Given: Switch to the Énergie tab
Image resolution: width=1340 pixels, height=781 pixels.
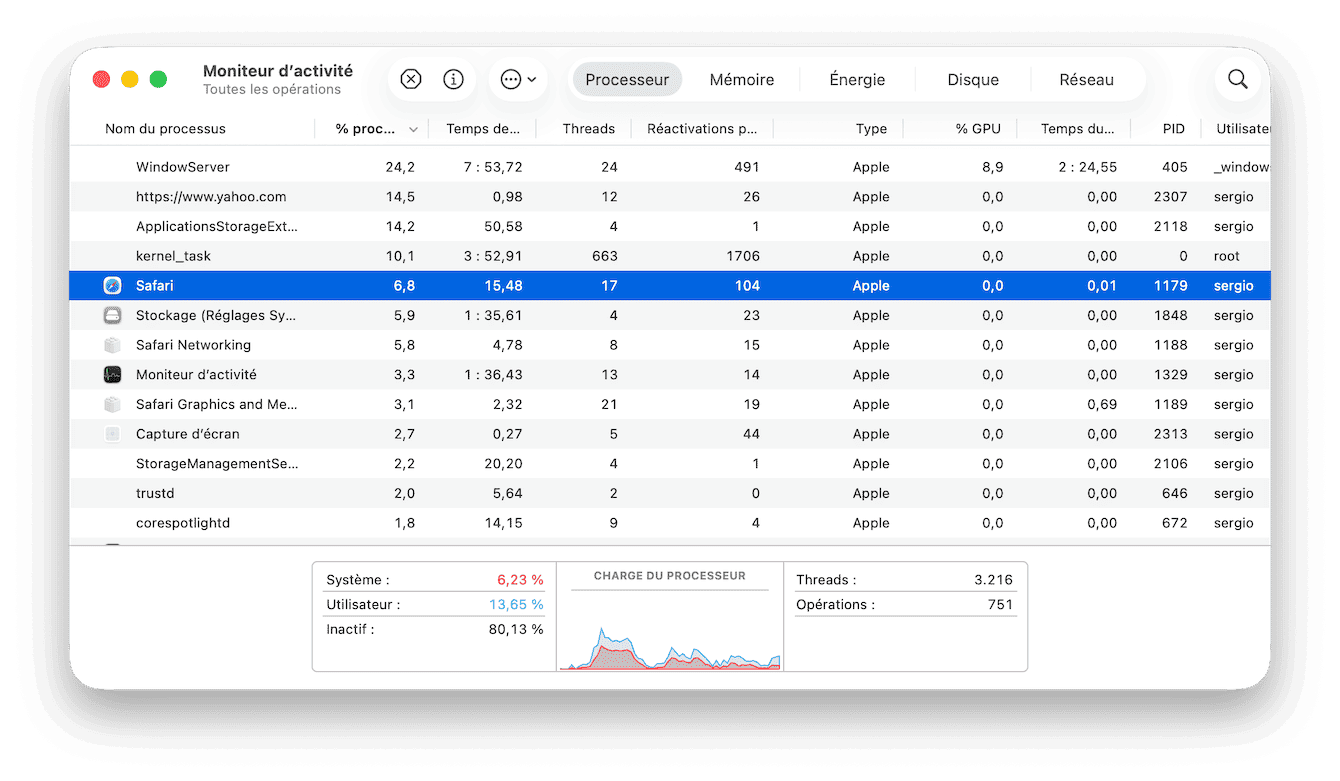Looking at the screenshot, I should point(856,79).
